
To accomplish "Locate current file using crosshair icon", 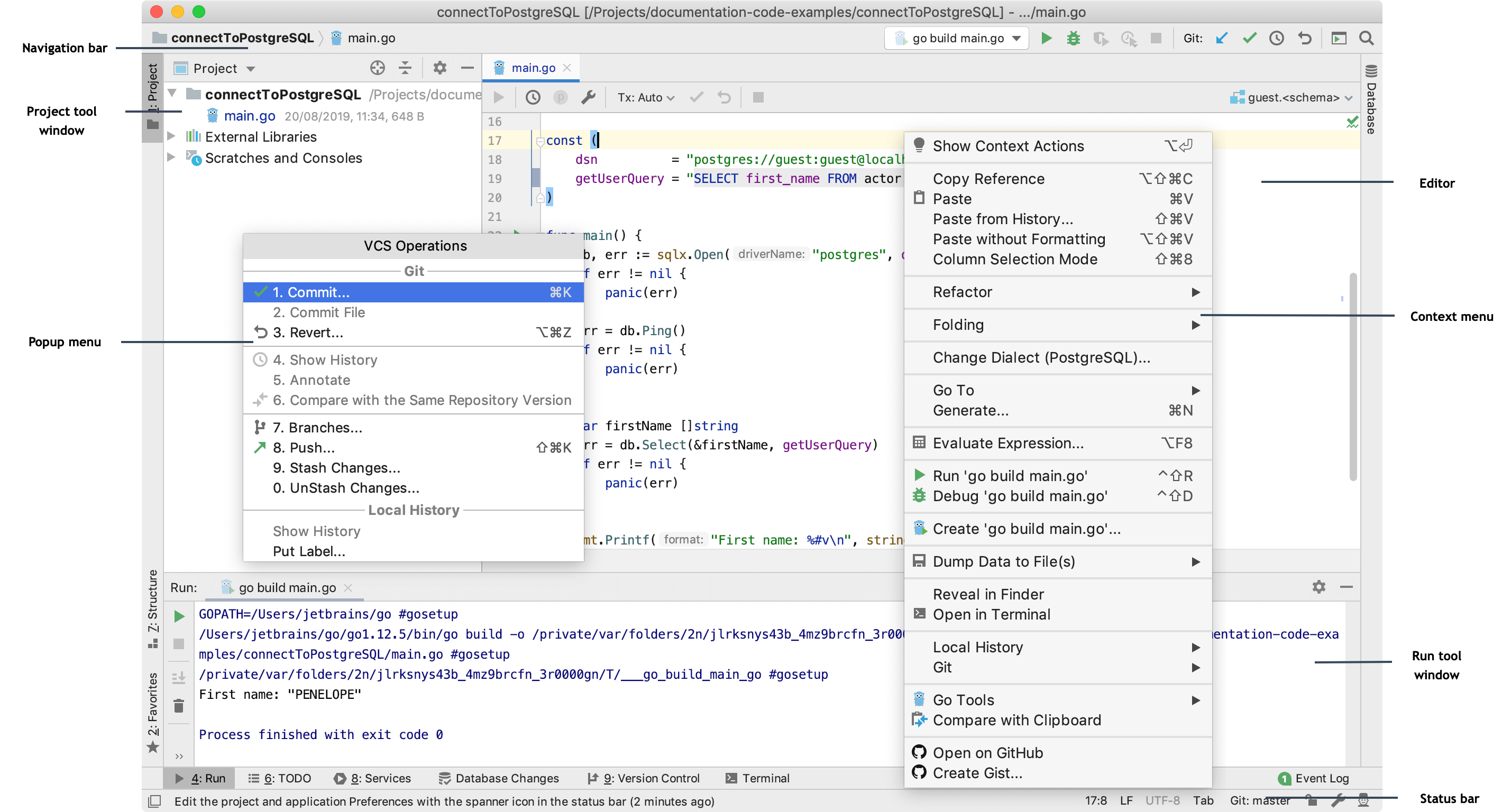I will click(x=377, y=68).
